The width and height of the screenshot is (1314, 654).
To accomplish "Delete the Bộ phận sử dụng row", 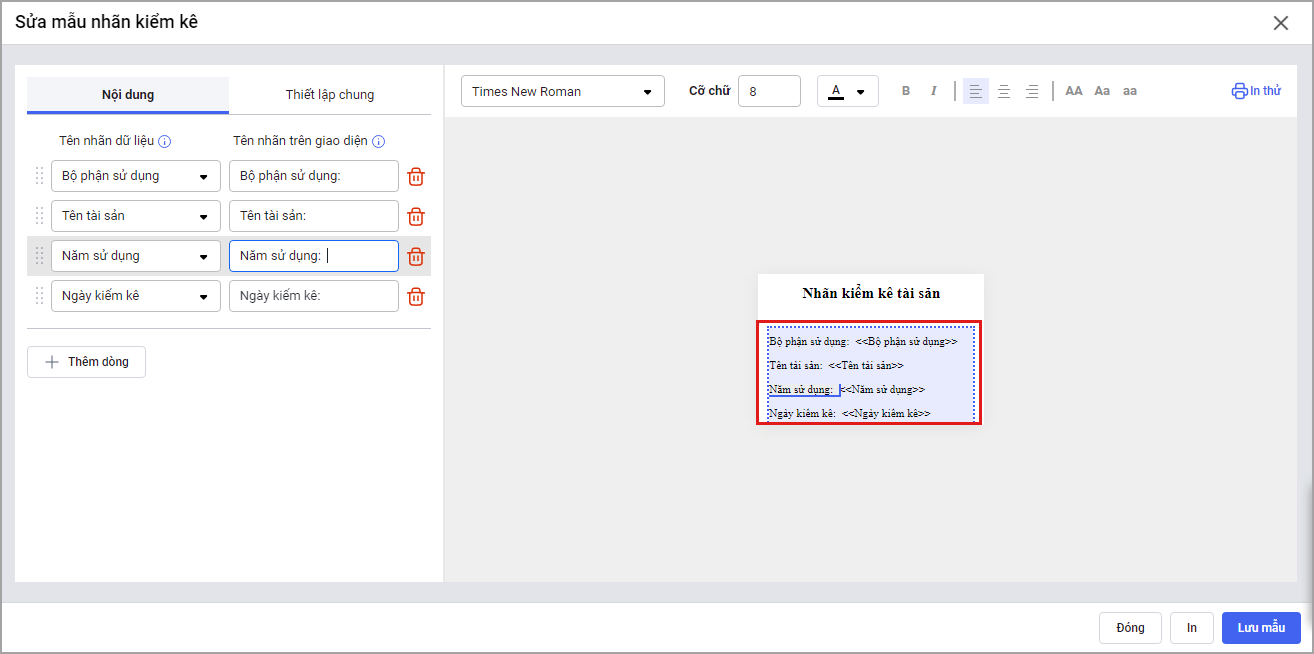I will (x=416, y=177).
